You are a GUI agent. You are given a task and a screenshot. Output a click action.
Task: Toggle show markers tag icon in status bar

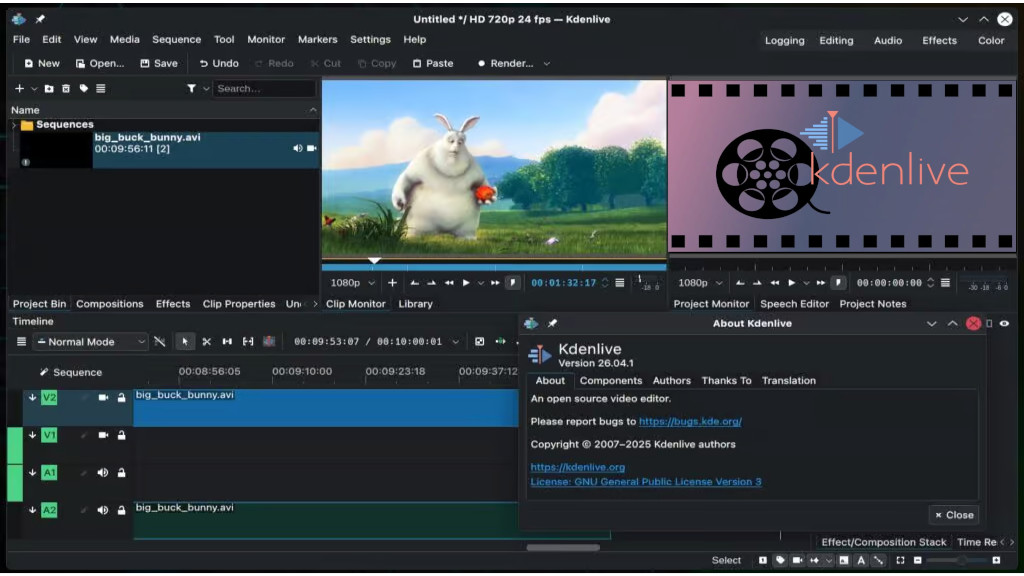780,560
